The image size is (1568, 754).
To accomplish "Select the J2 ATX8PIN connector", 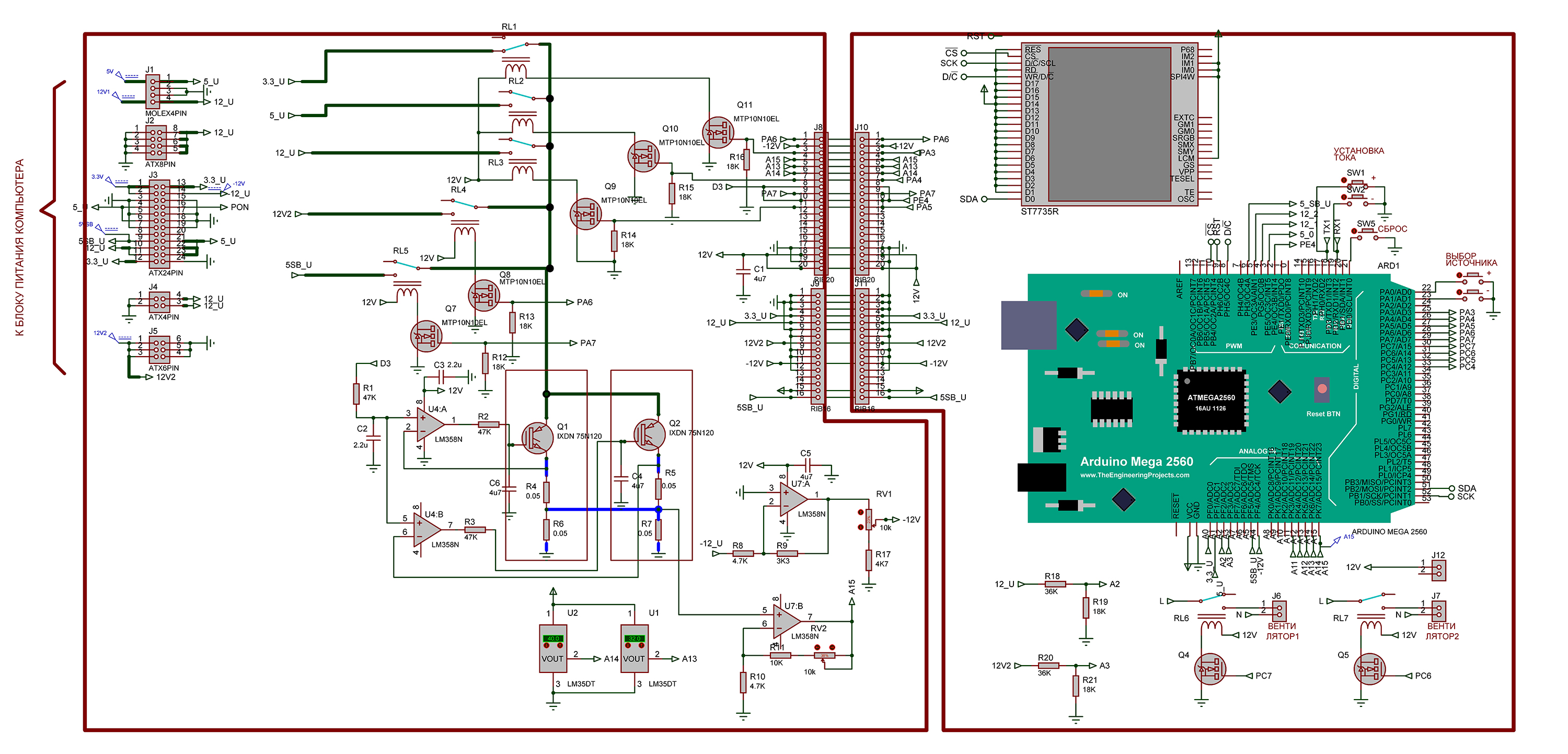I will coord(156,143).
